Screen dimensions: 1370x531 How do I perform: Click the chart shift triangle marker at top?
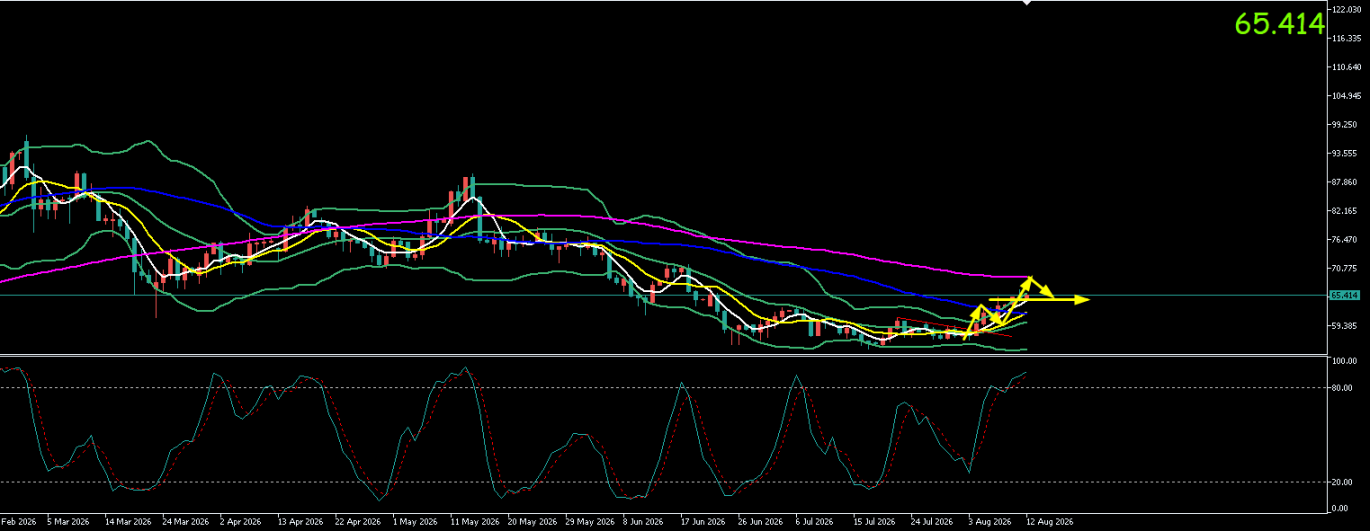point(1026,3)
